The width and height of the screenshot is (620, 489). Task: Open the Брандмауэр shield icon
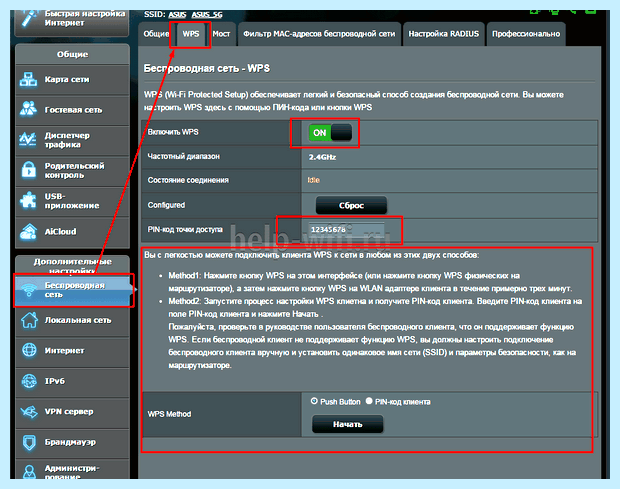click(x=29, y=442)
